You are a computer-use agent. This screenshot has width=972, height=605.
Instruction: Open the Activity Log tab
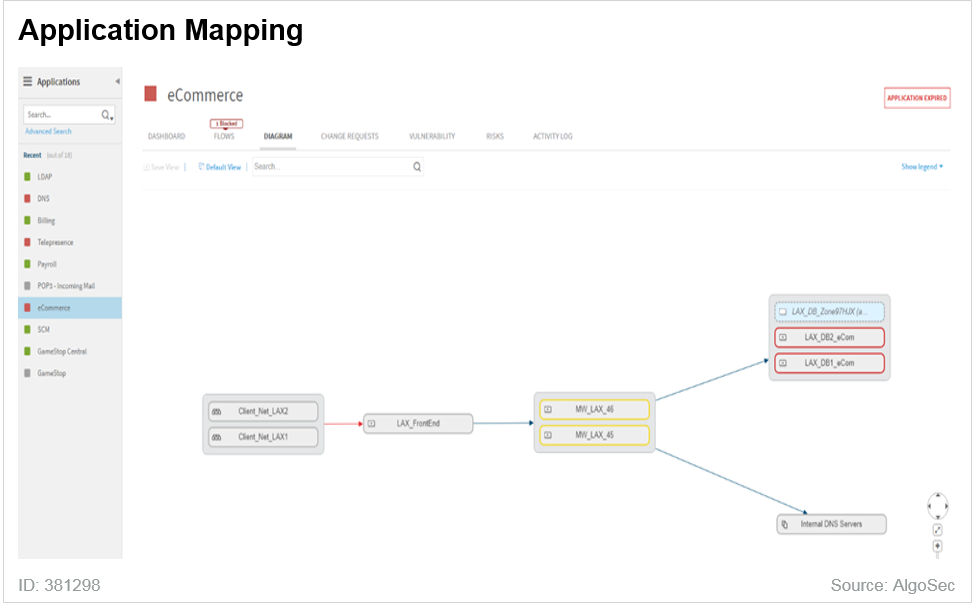(553, 136)
